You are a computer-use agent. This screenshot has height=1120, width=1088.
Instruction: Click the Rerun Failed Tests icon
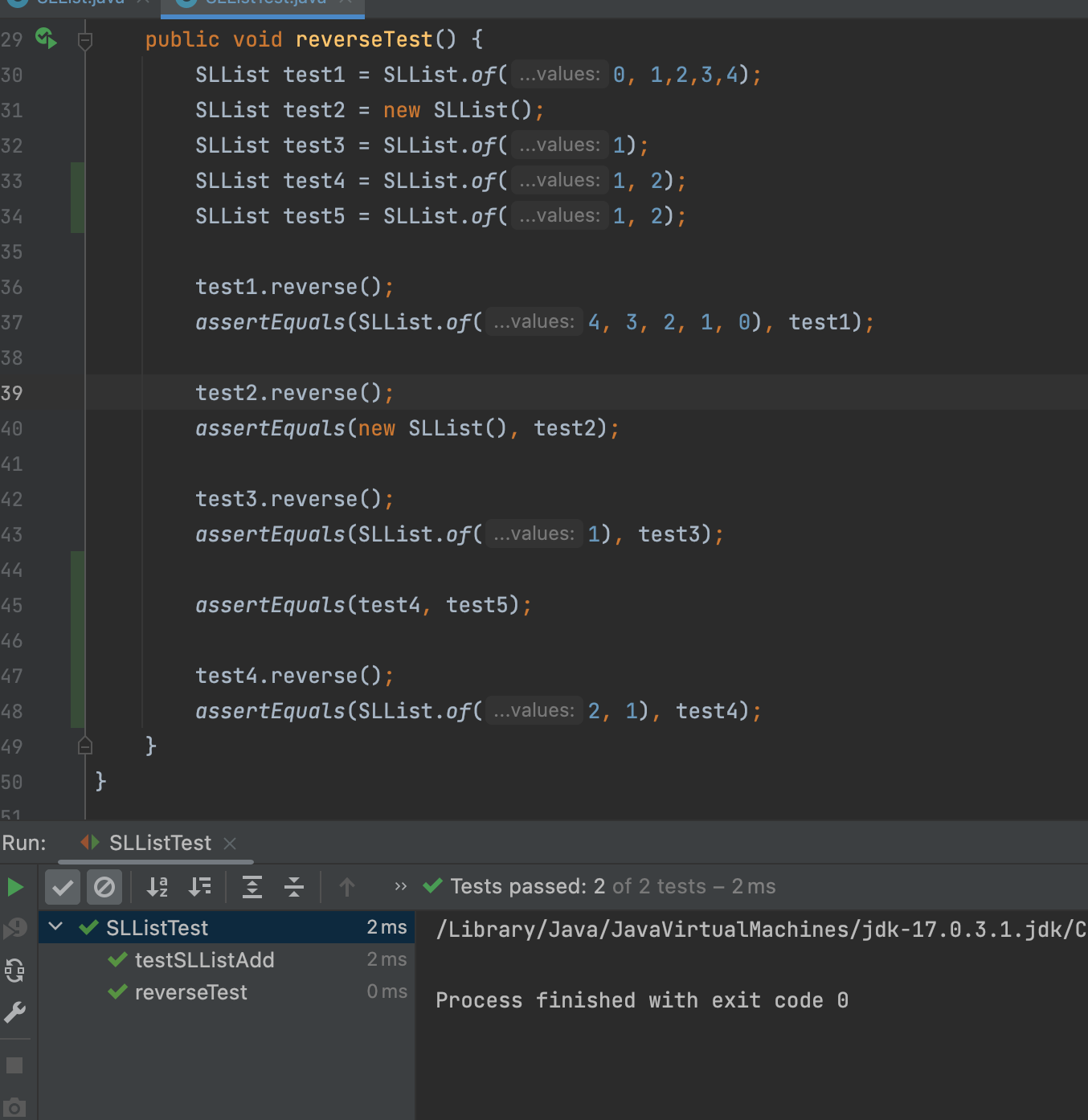click(15, 929)
